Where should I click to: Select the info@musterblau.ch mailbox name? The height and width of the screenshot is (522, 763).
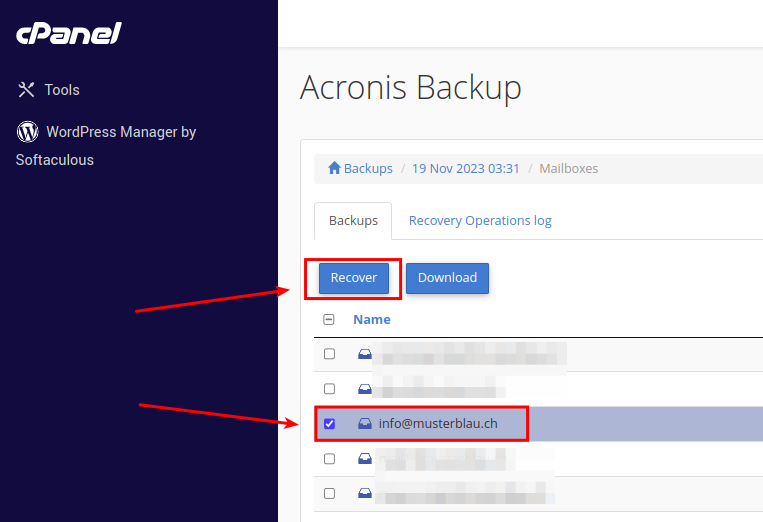pos(438,423)
